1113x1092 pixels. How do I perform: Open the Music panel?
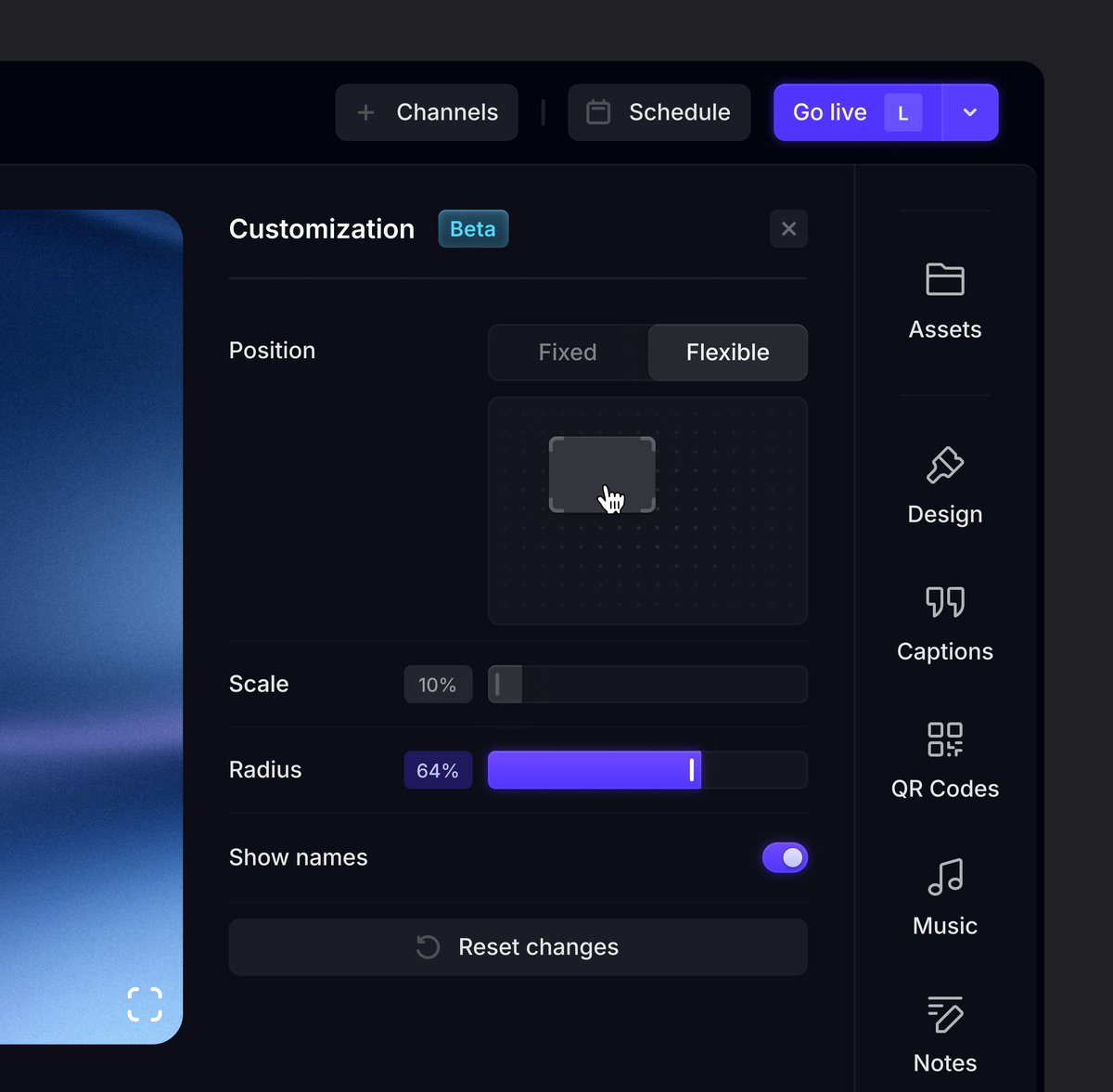point(944,898)
